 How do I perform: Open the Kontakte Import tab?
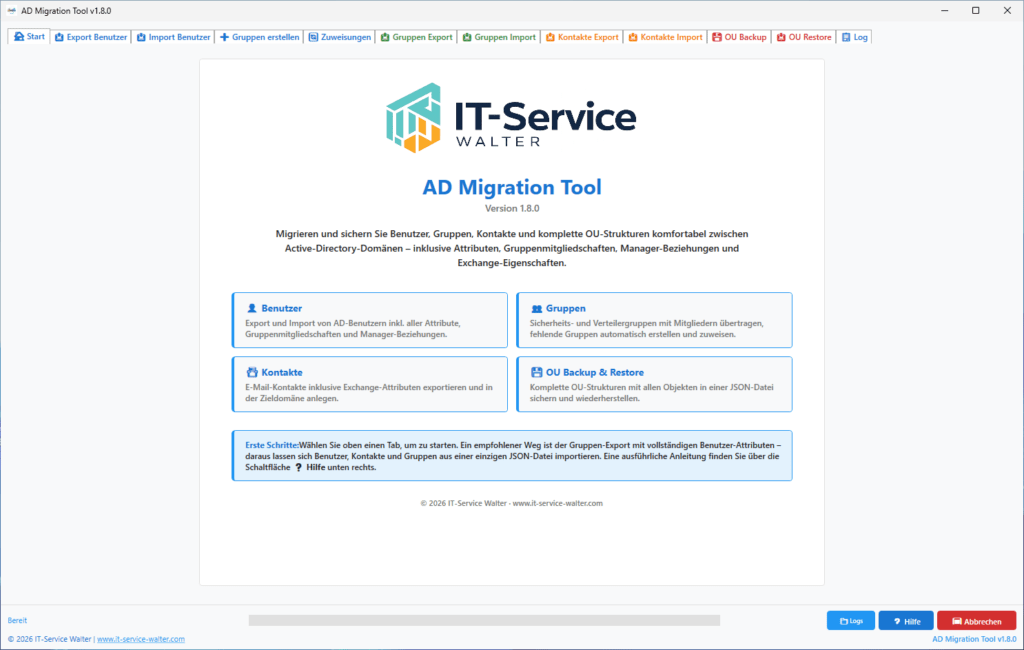click(x=665, y=37)
